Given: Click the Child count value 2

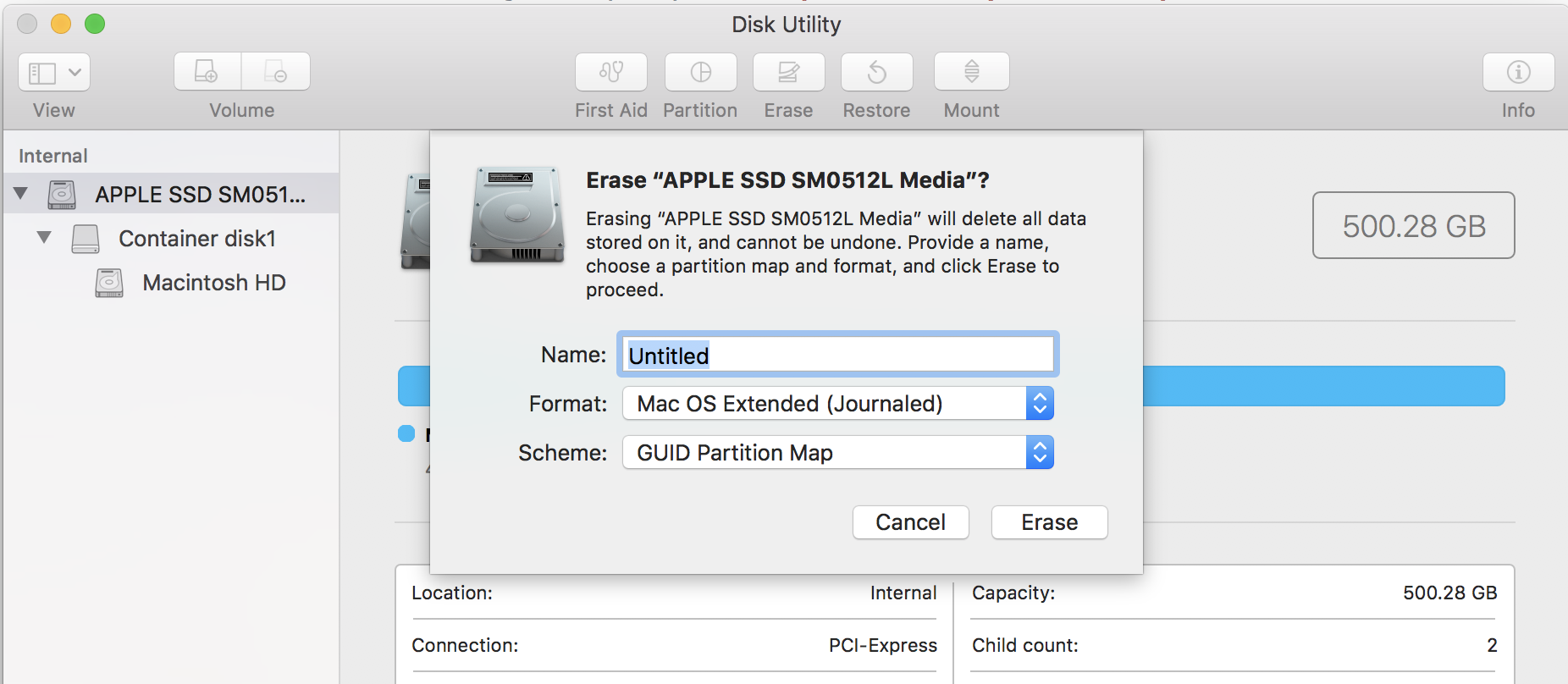Looking at the screenshot, I should coord(1492,645).
